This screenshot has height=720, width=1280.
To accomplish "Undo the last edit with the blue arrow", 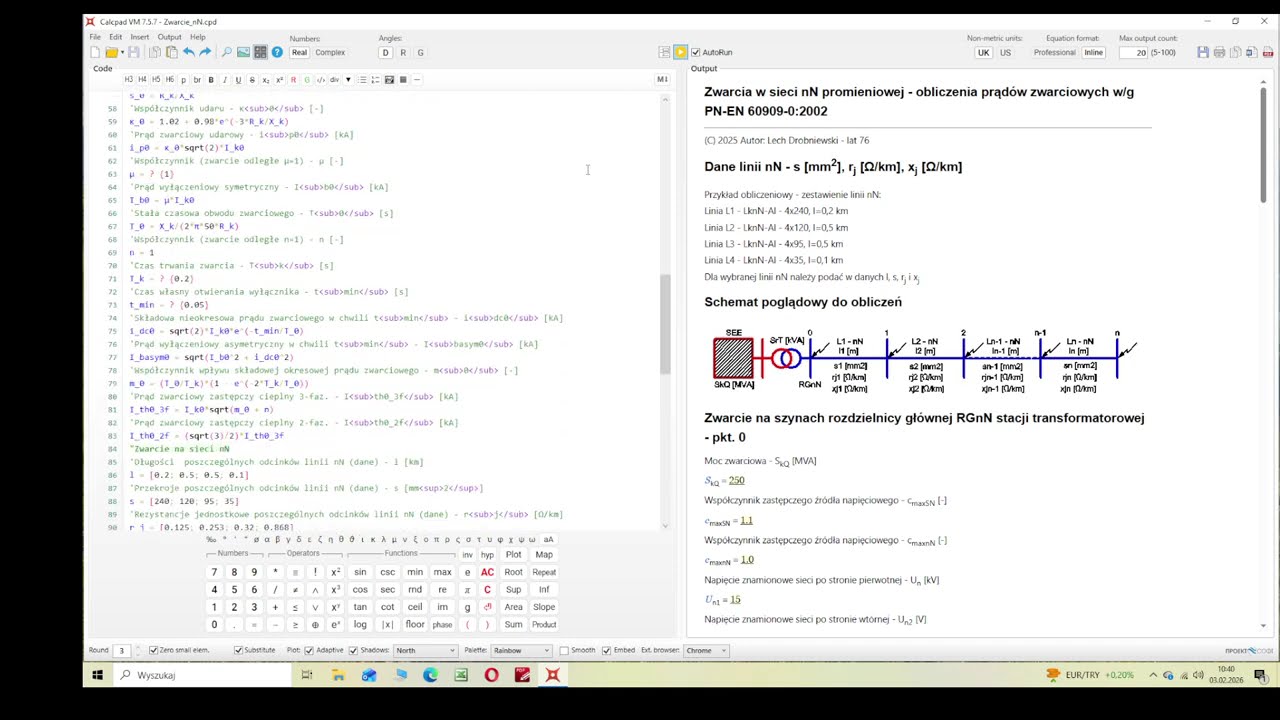I will pyautogui.click(x=189, y=52).
